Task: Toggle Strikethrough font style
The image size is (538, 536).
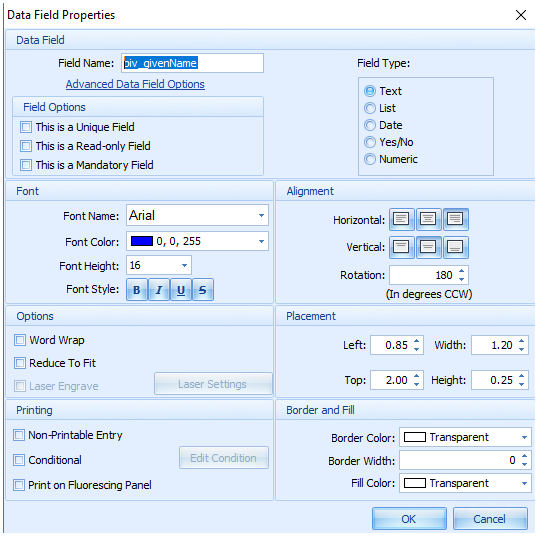Action: pos(203,290)
